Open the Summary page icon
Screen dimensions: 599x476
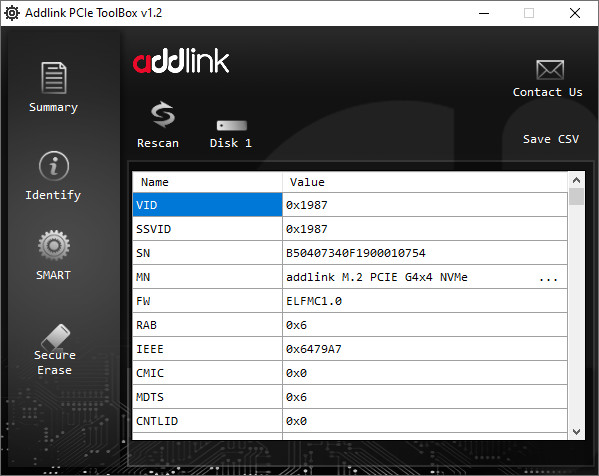click(x=54, y=78)
